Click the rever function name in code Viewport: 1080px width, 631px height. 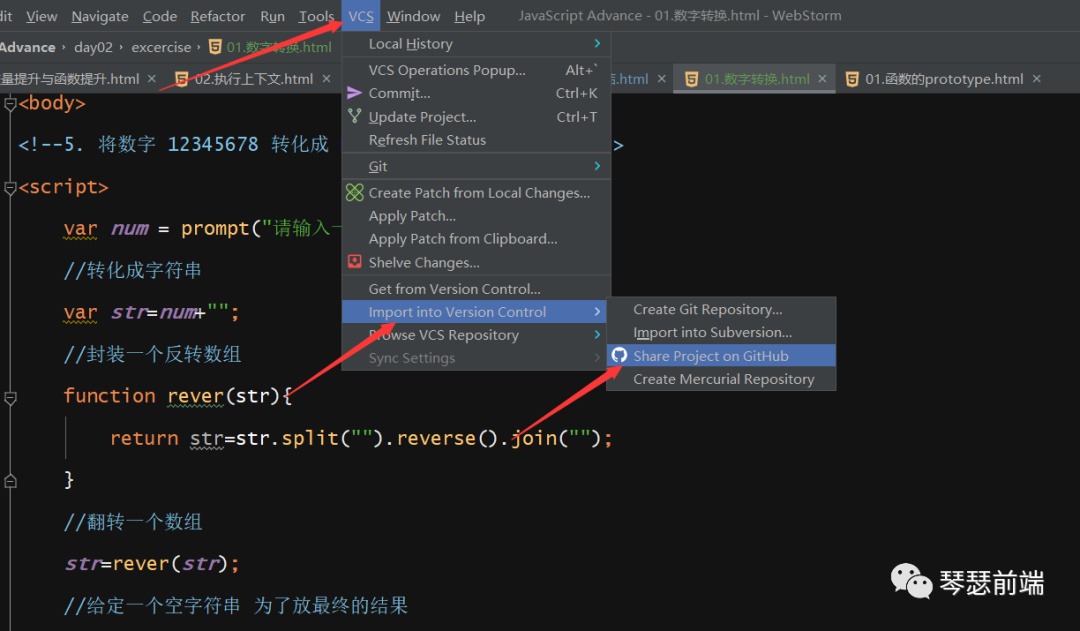click(196, 396)
